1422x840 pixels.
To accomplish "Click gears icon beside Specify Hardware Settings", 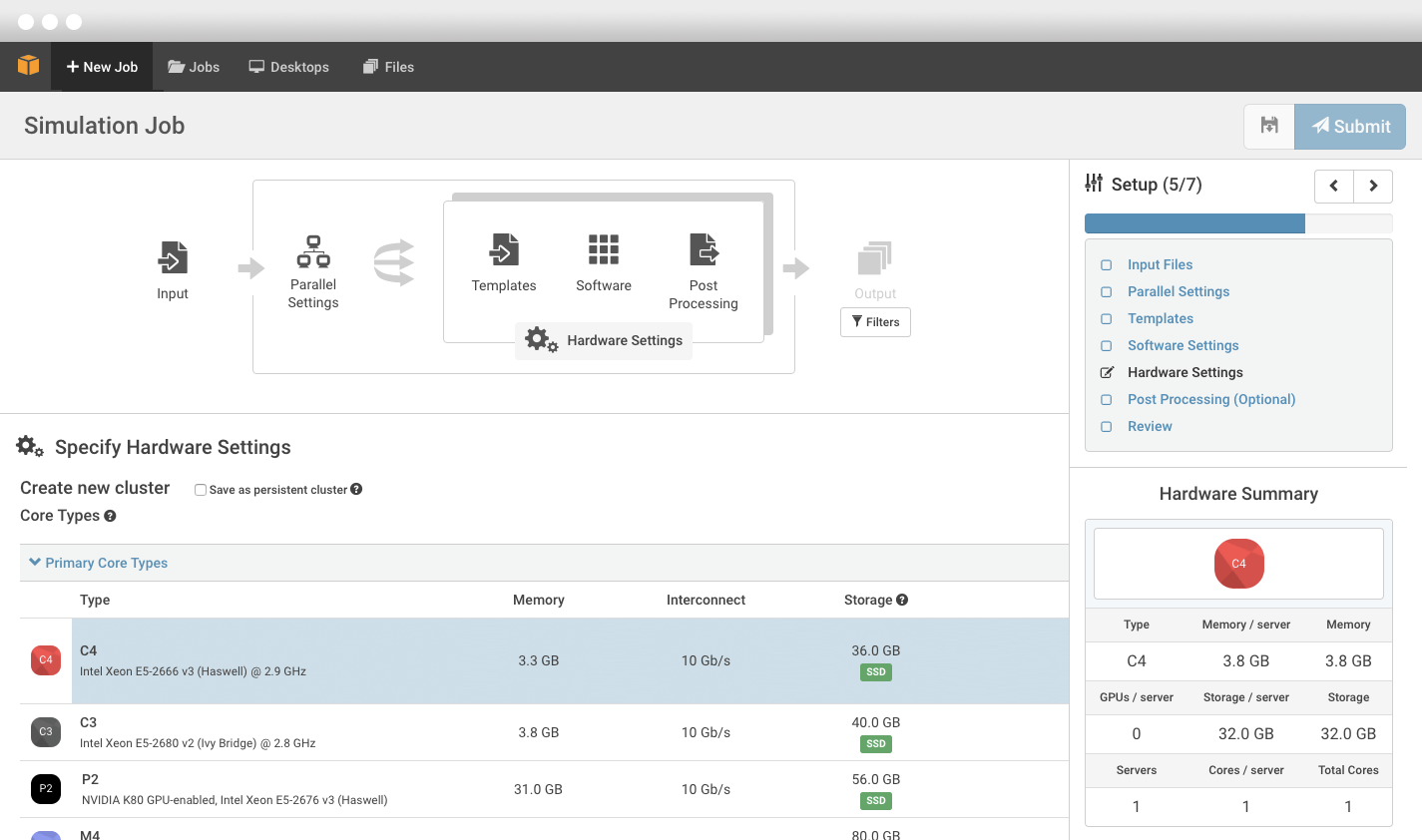I will tap(30, 447).
